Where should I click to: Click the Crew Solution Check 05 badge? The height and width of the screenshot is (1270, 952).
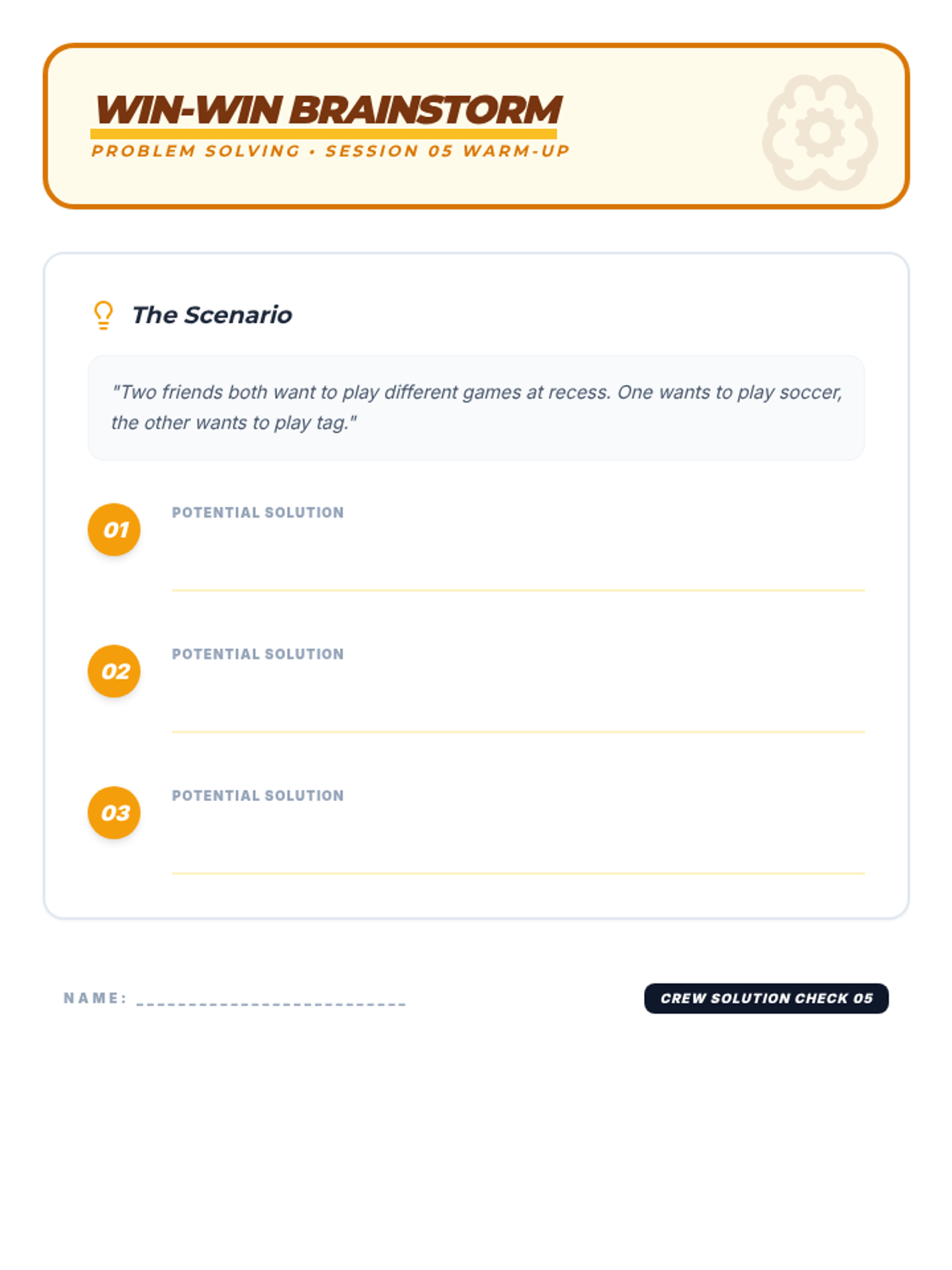pos(766,998)
